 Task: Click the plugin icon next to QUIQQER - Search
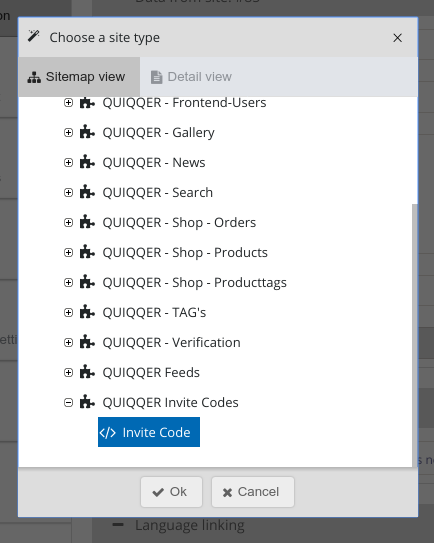point(87,192)
